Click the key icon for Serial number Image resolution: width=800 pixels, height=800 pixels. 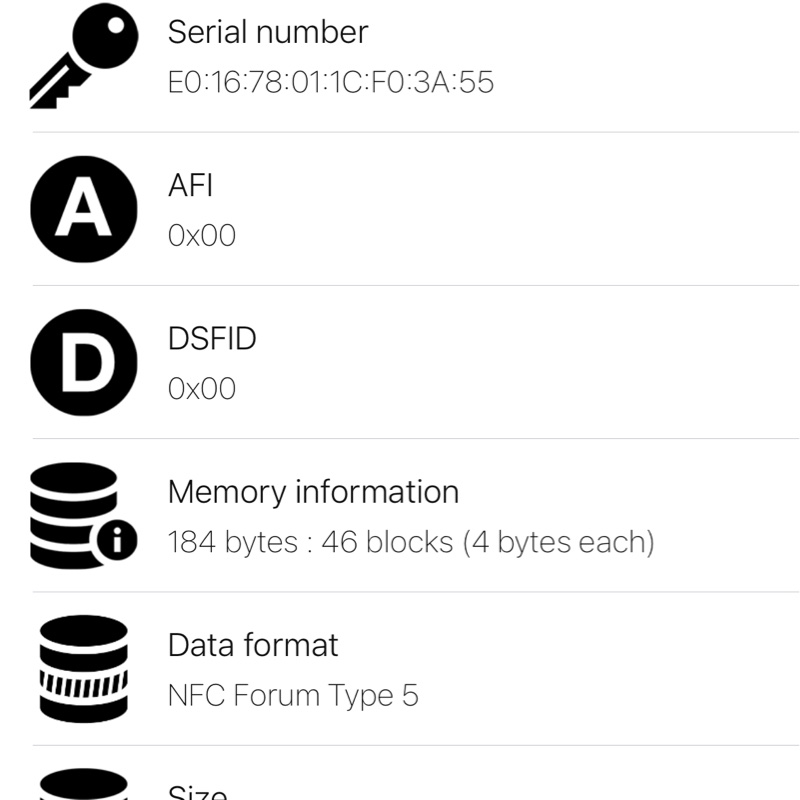[x=85, y=56]
